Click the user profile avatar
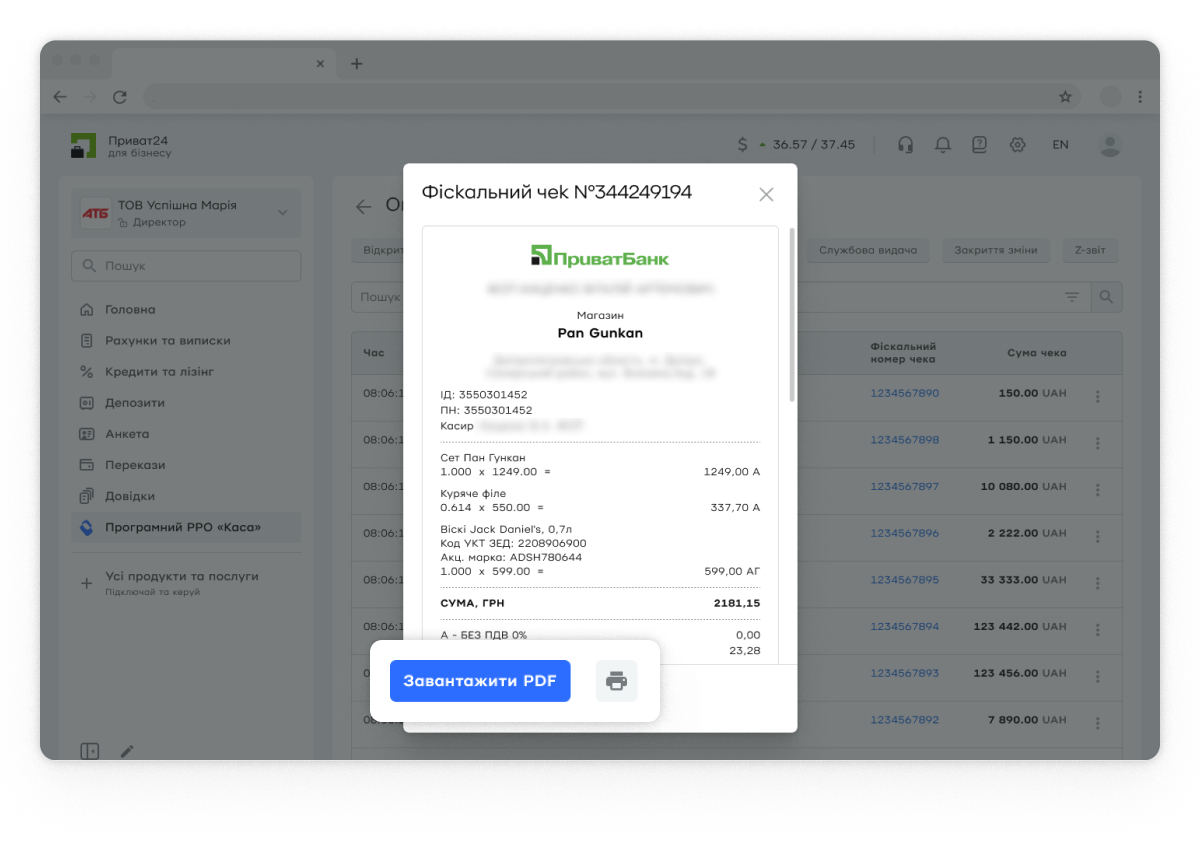 pyautogui.click(x=1110, y=145)
